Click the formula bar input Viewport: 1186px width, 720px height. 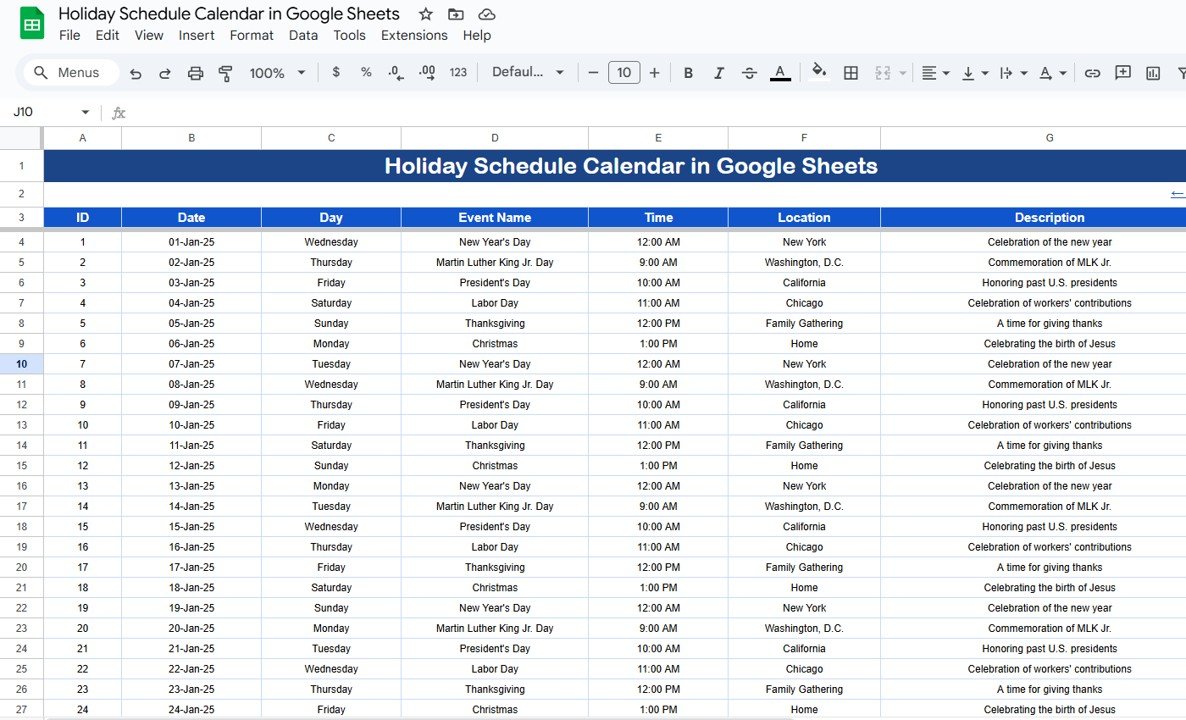pyautogui.click(x=657, y=112)
